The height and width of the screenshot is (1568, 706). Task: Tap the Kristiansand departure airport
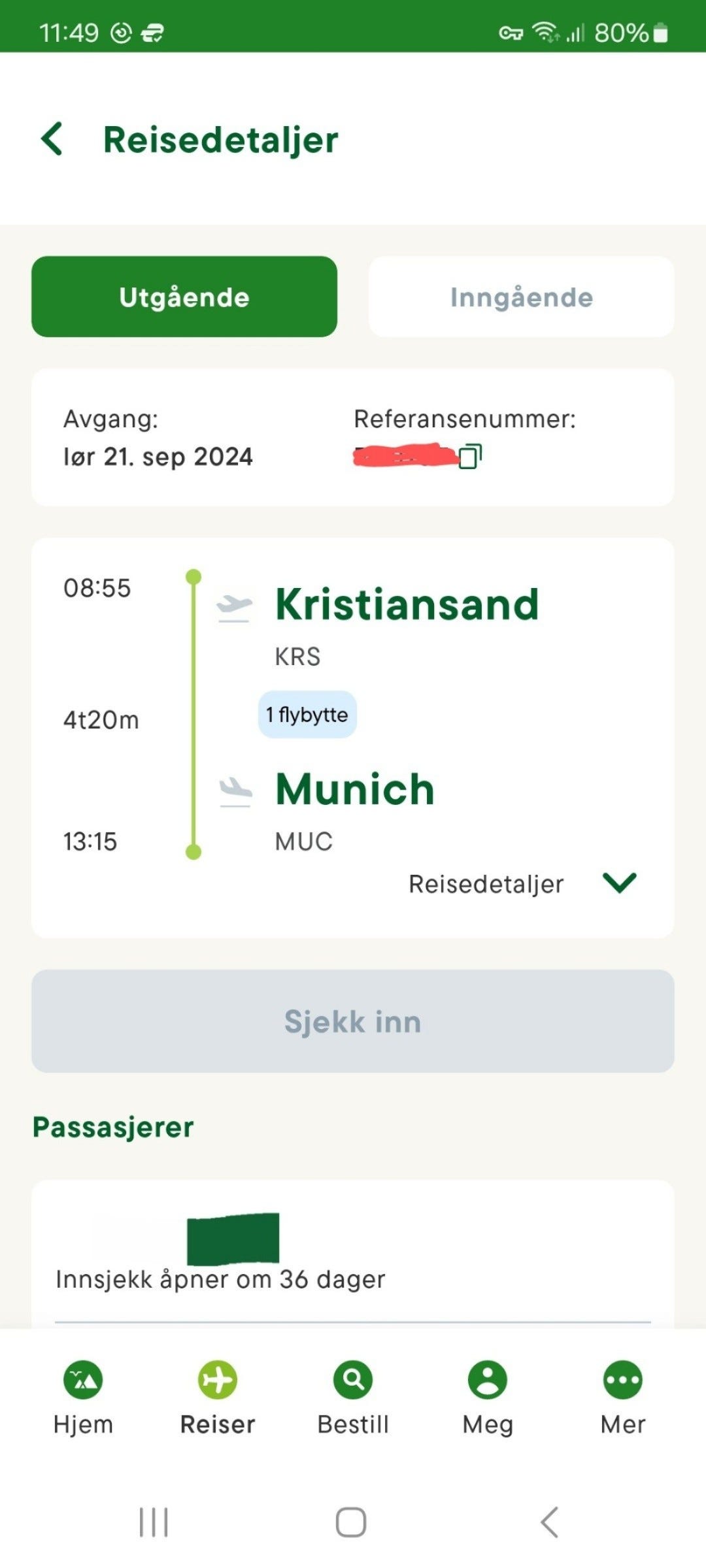tap(407, 604)
